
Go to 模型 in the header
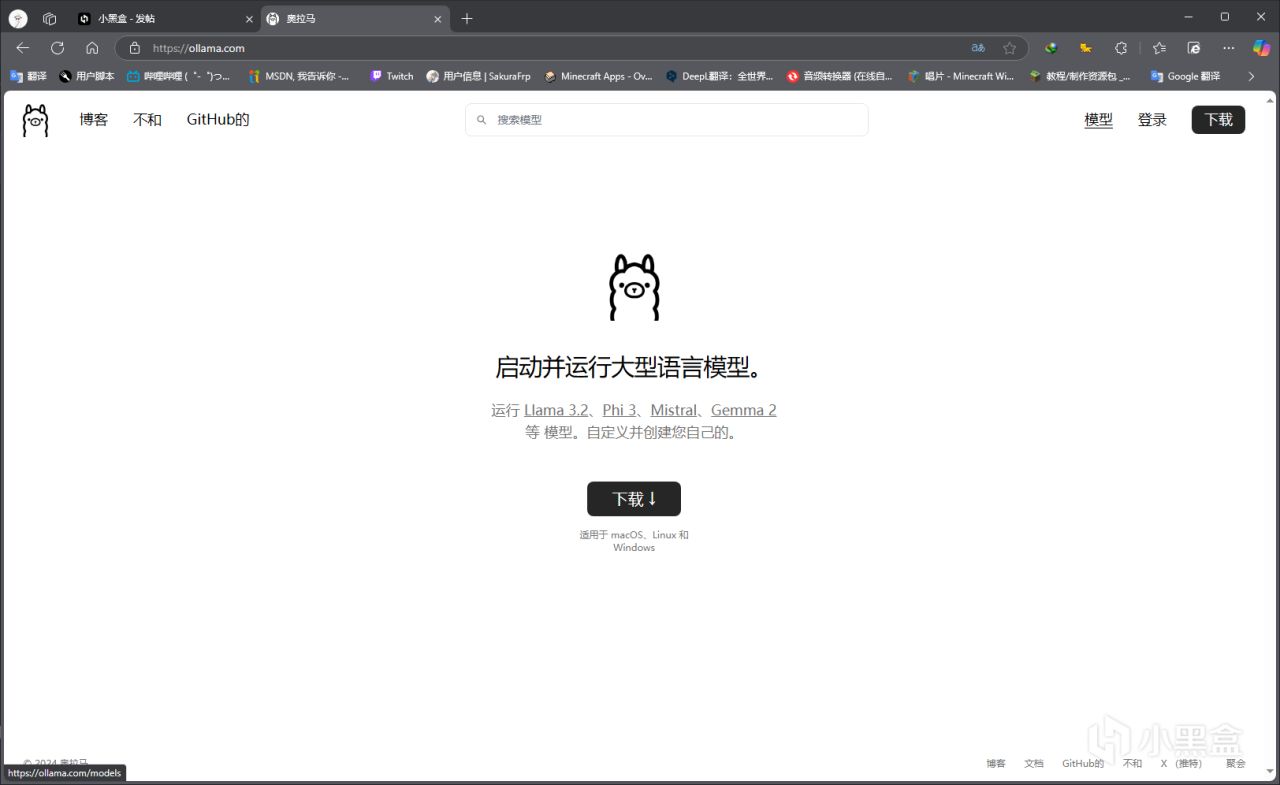coord(1099,120)
